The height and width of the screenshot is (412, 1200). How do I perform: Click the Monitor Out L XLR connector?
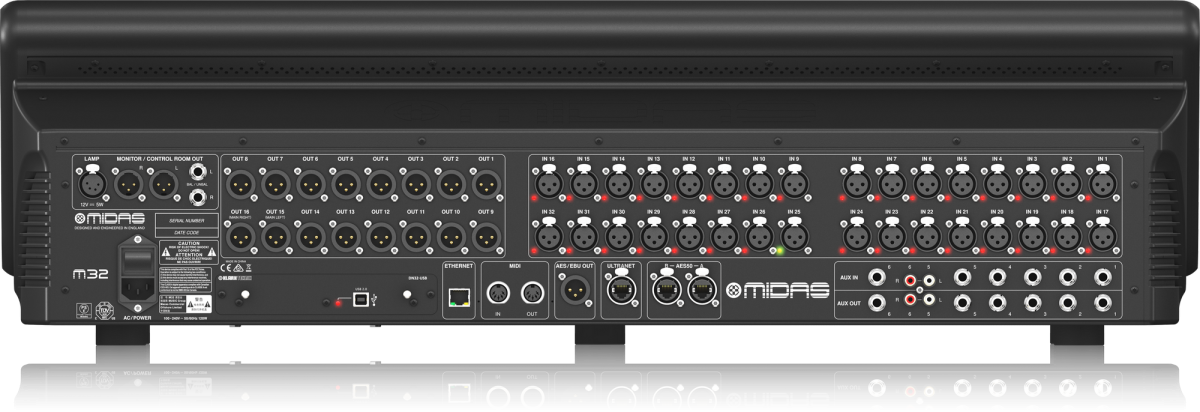(163, 183)
